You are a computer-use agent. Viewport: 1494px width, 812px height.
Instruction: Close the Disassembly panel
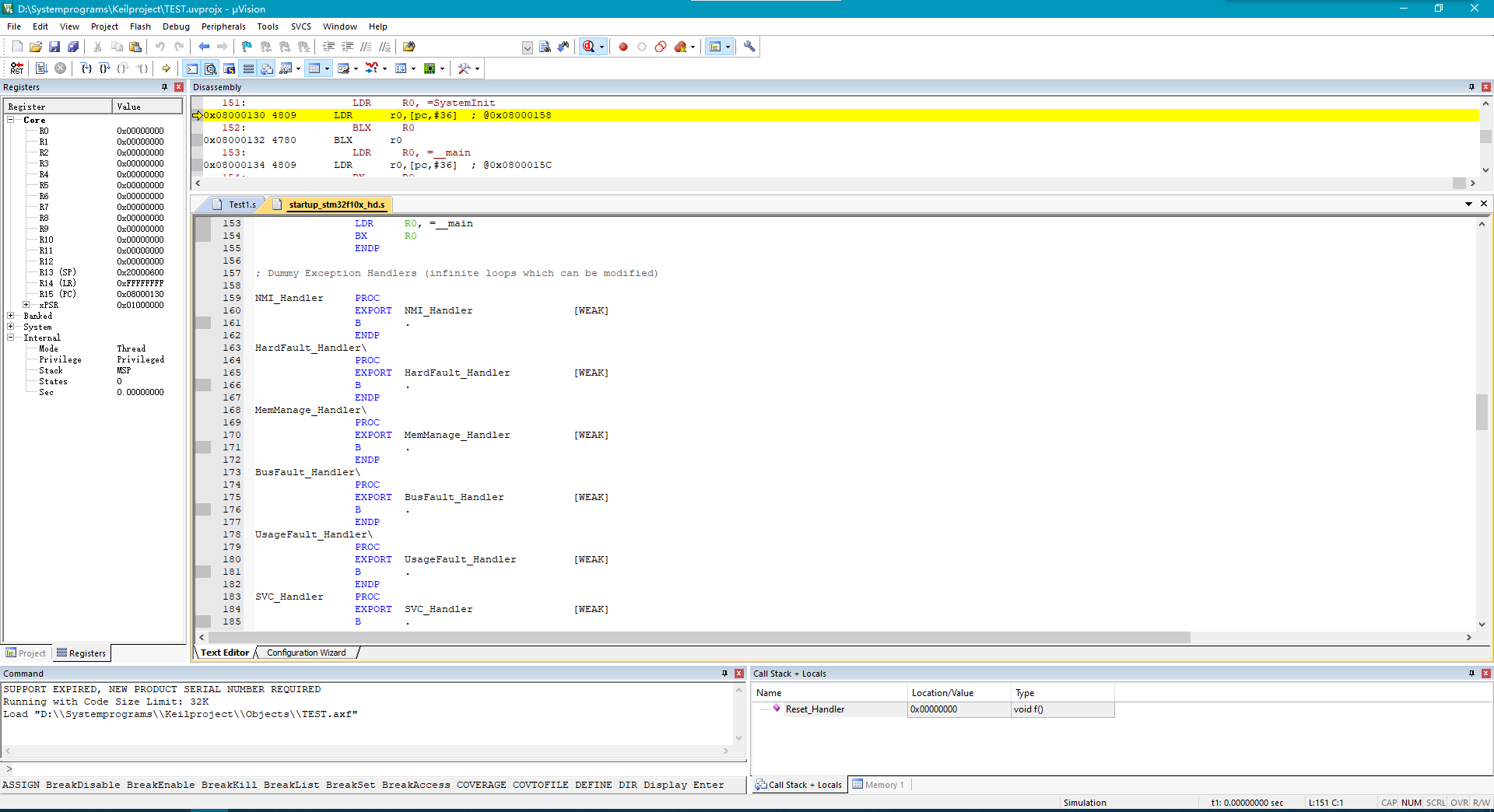[1486, 87]
